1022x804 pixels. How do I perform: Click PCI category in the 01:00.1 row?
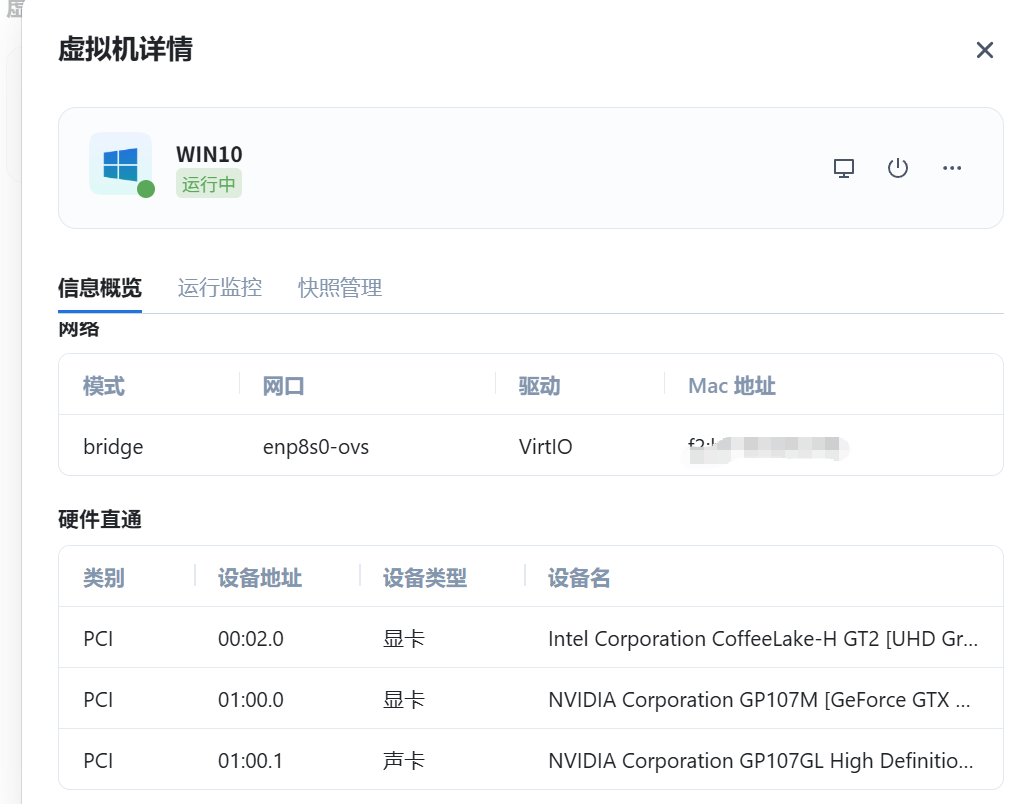click(x=98, y=761)
